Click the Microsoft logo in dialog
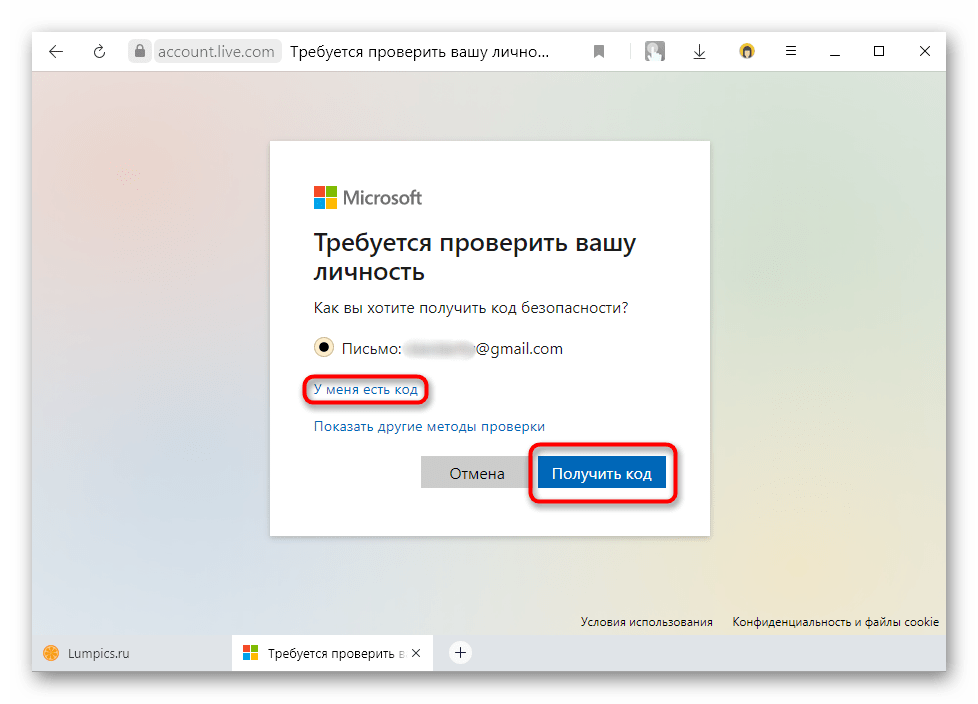The height and width of the screenshot is (704, 978). (368, 197)
